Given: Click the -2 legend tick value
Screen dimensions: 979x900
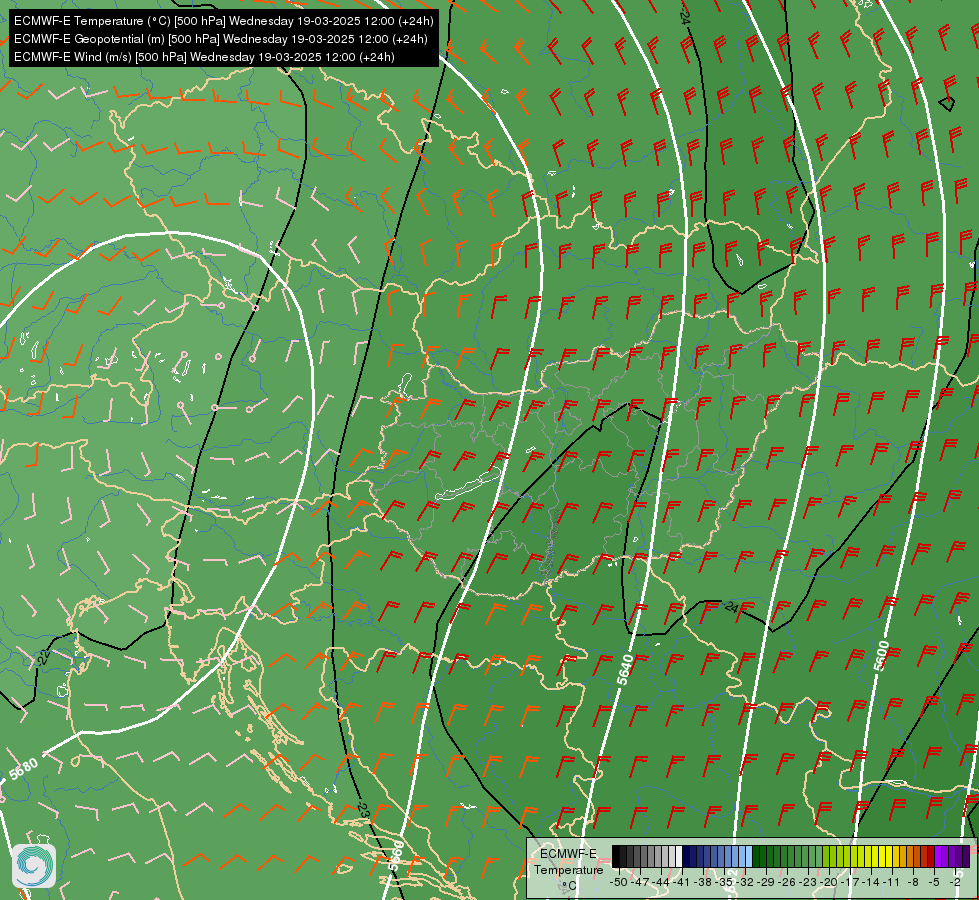Looking at the screenshot, I should (955, 882).
